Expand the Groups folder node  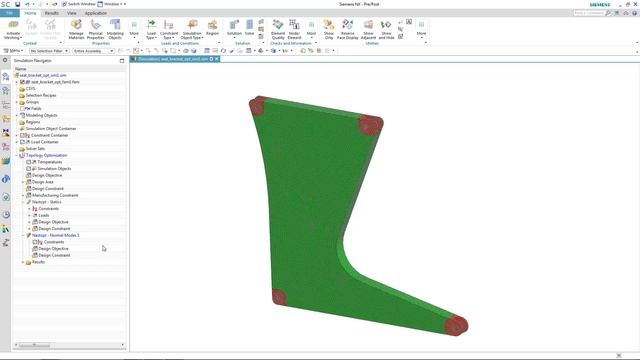pyautogui.click(x=17, y=102)
